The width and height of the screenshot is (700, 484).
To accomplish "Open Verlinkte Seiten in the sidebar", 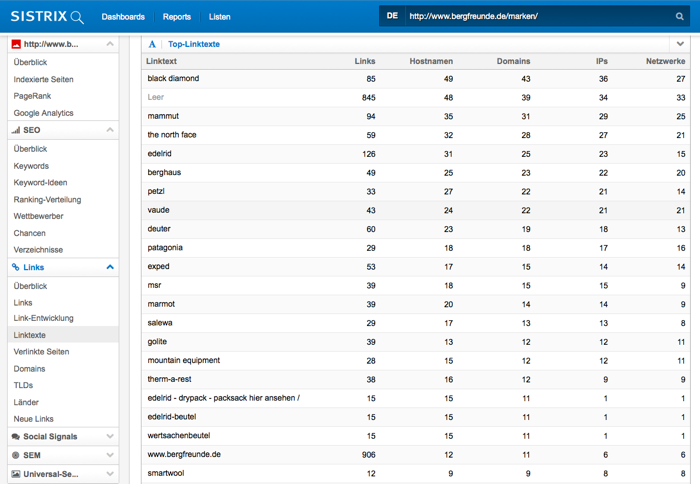I will pyautogui.click(x=41, y=352).
